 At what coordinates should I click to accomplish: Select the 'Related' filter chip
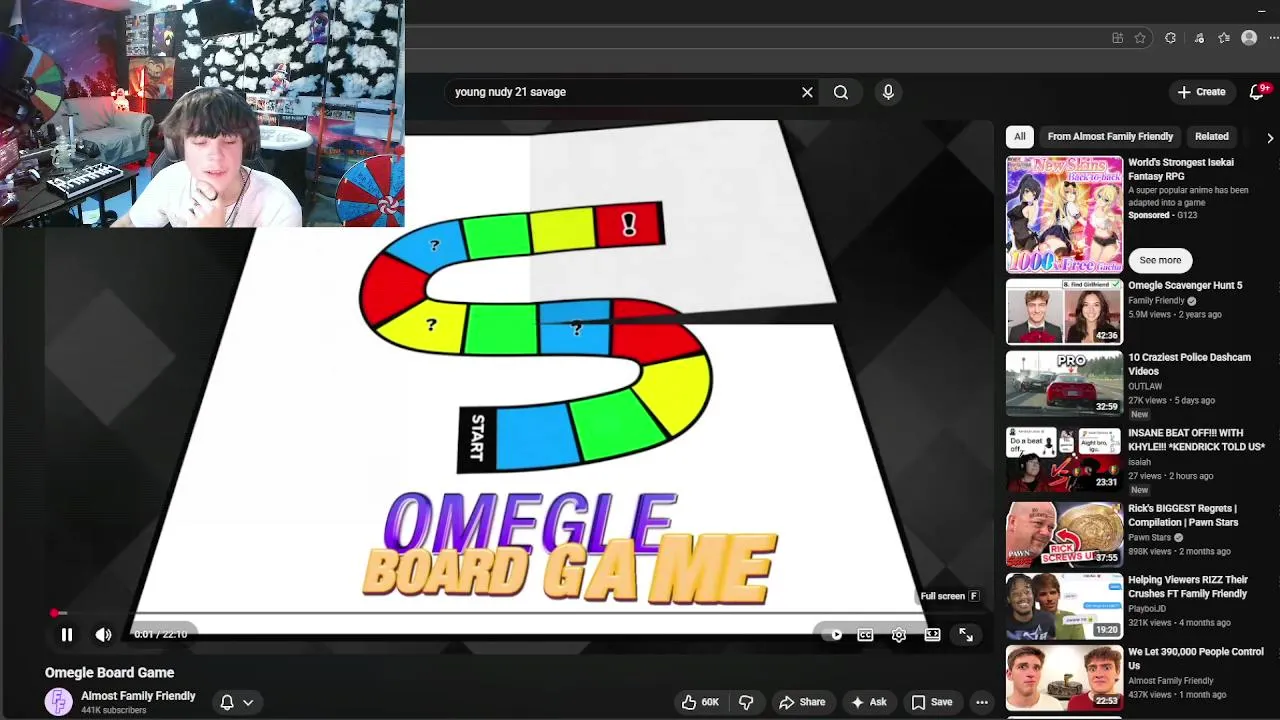coord(1211,136)
